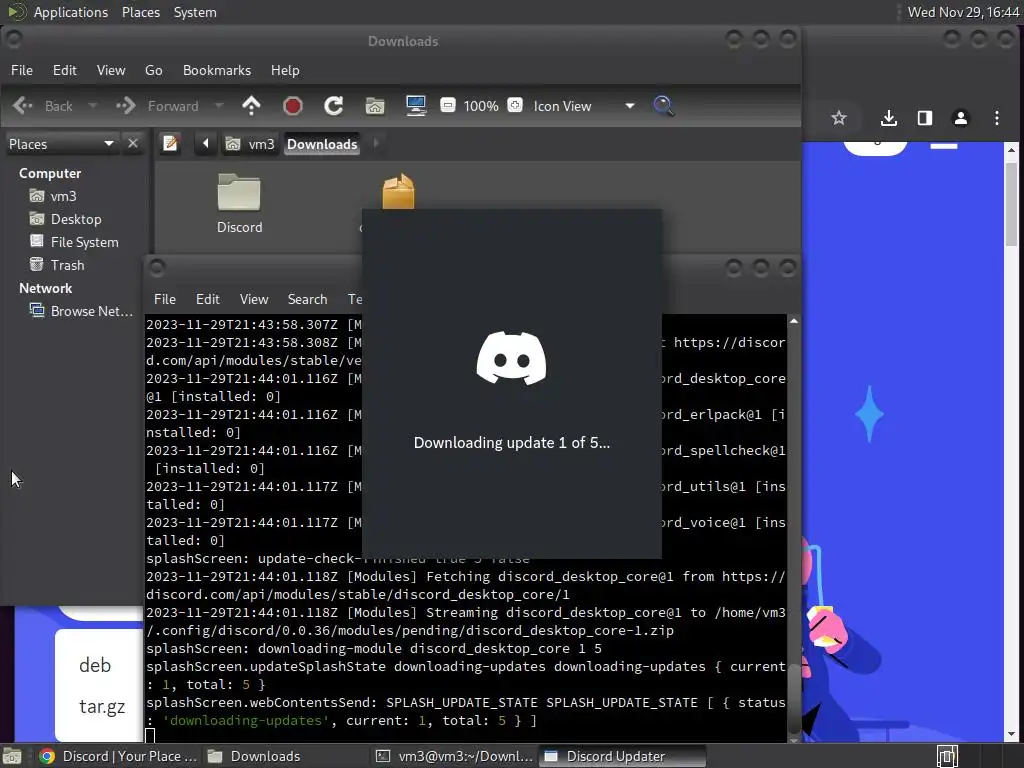
Task: Click the clock showing Wed Nov 29
Action: coord(963,12)
